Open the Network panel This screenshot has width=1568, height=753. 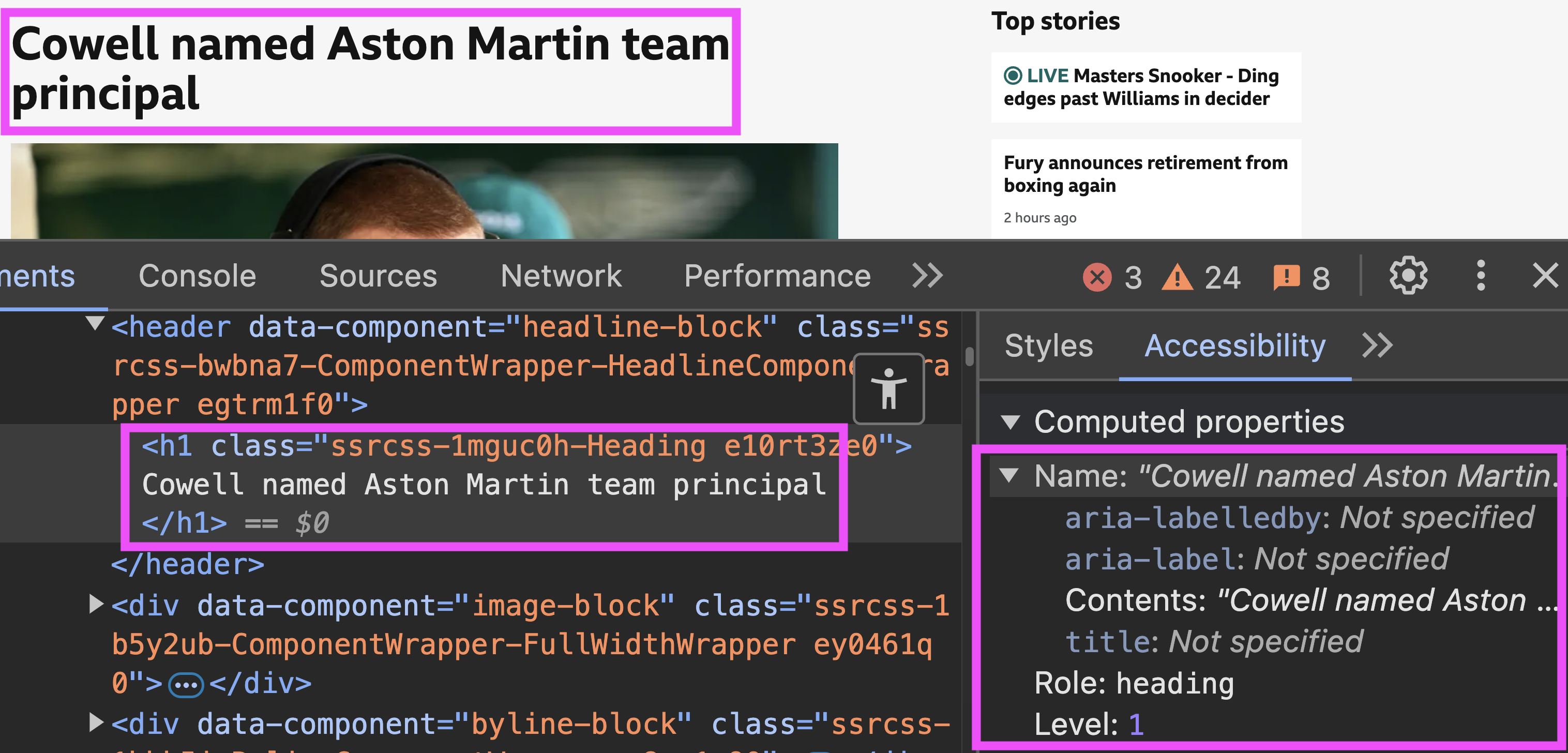click(560, 275)
